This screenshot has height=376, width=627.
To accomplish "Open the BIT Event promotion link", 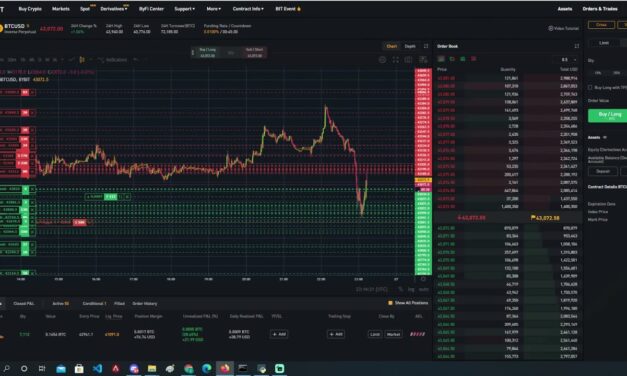I will coord(288,9).
